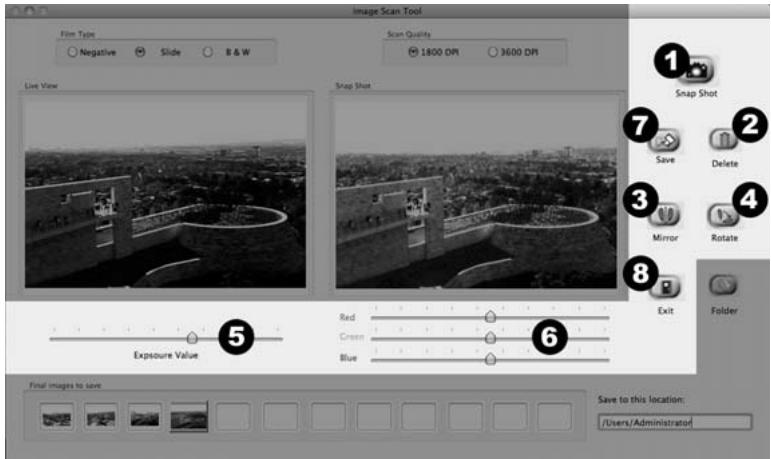Click the Save icon button
This screenshot has width=771, height=459.
click(665, 140)
